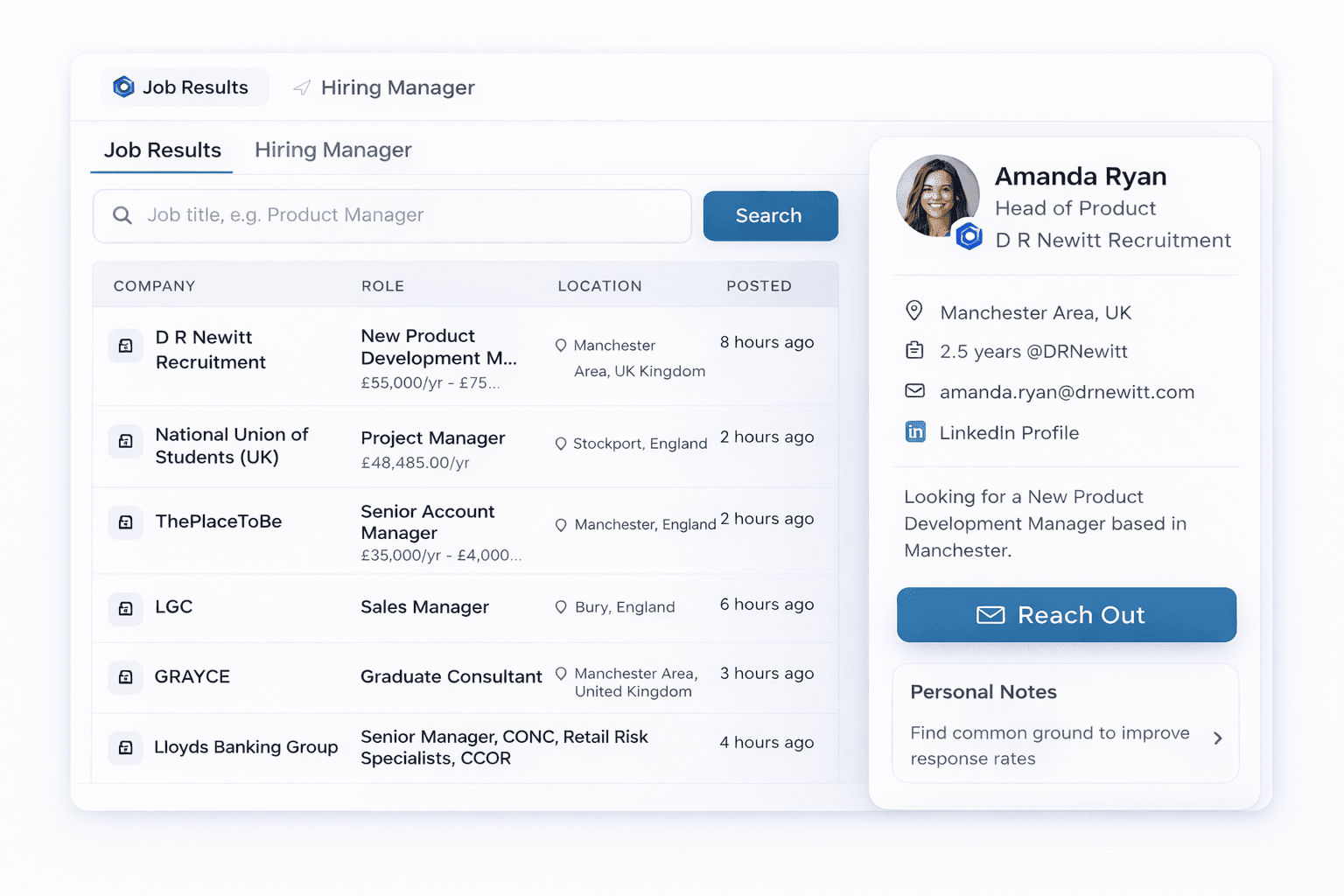Switch to the underlined Job Results tab
The image size is (1344, 896).
(163, 150)
